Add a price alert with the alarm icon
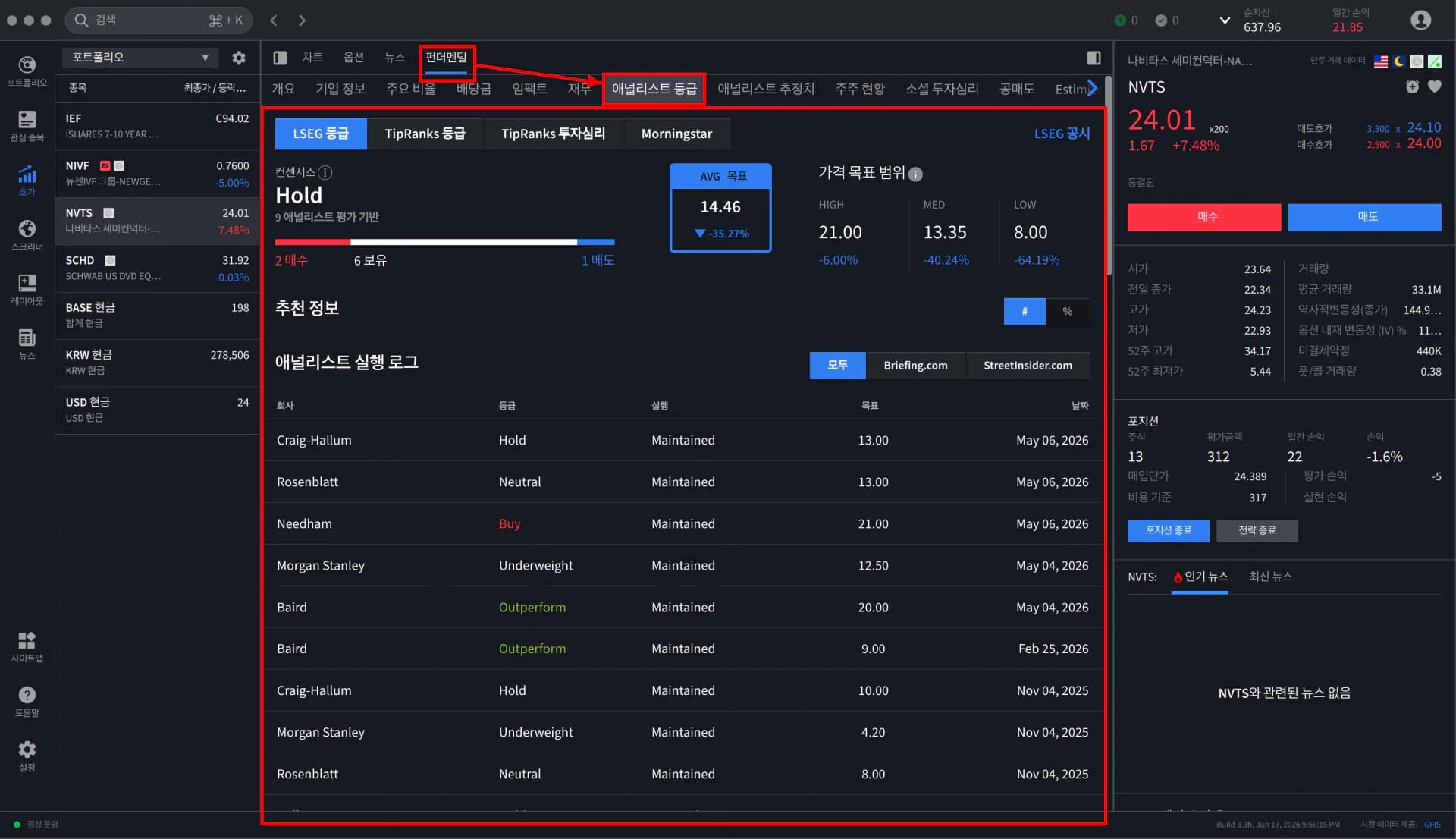Image resolution: width=1456 pixels, height=839 pixels. [1412, 87]
